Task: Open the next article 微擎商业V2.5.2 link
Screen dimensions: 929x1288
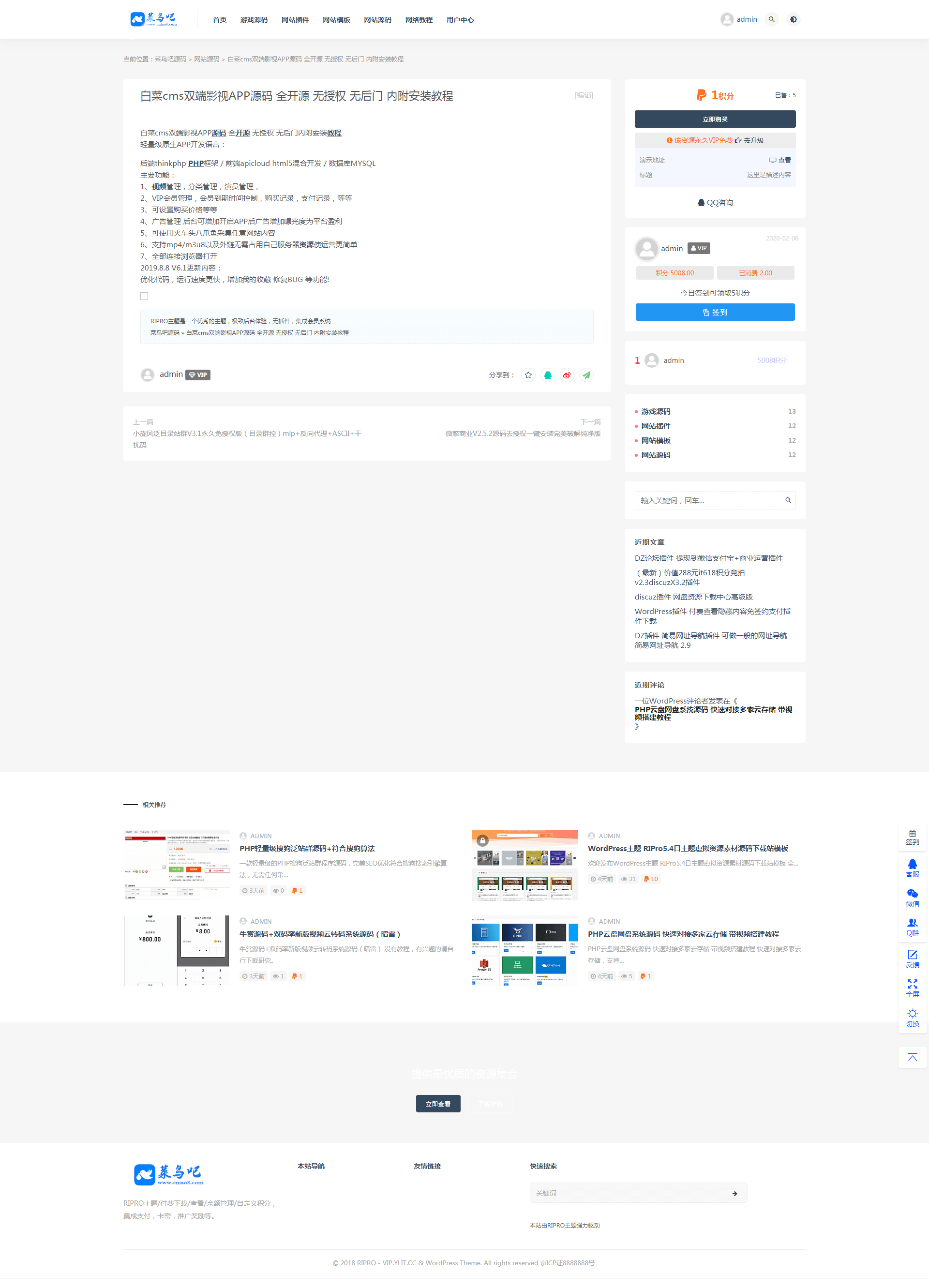Action: 523,434
